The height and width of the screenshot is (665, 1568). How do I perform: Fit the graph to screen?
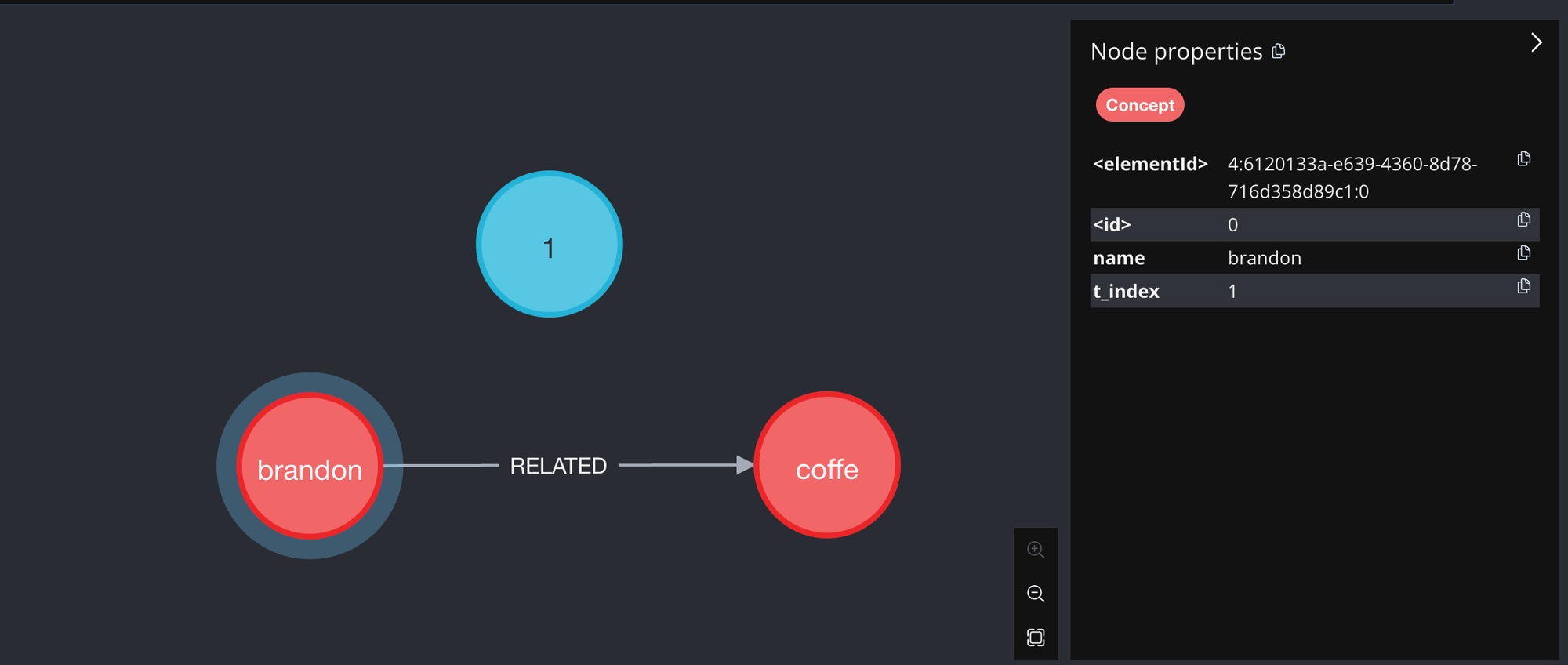tap(1035, 638)
